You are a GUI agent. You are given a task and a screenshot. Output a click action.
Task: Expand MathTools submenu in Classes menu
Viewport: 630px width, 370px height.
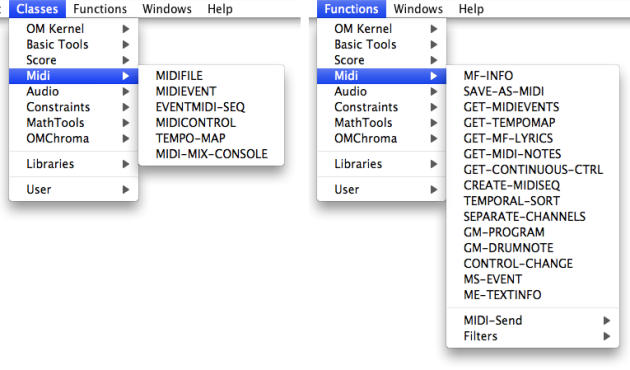click(x=74, y=123)
